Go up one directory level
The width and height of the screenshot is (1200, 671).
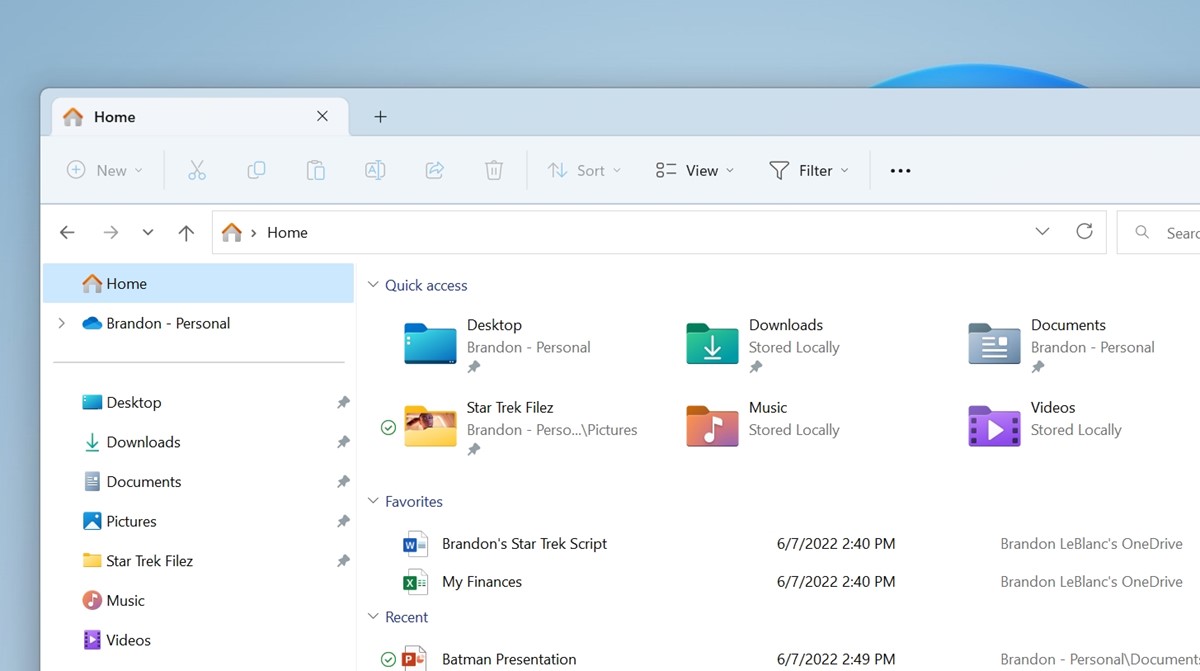coord(186,233)
